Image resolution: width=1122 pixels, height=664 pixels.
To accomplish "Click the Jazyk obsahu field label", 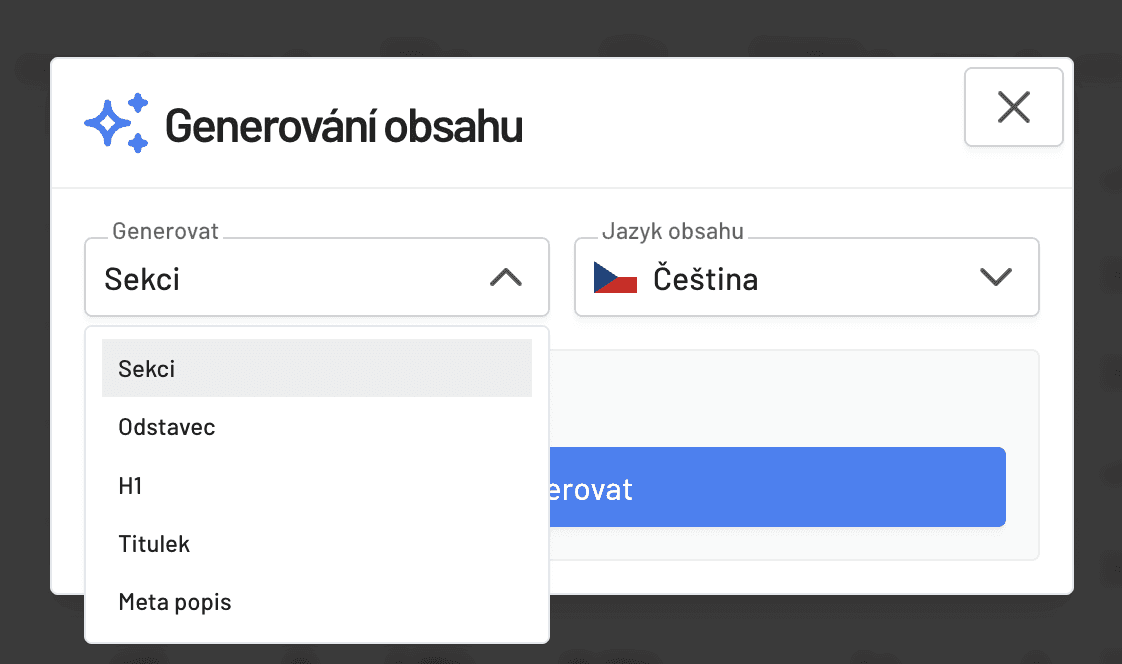I will (673, 231).
